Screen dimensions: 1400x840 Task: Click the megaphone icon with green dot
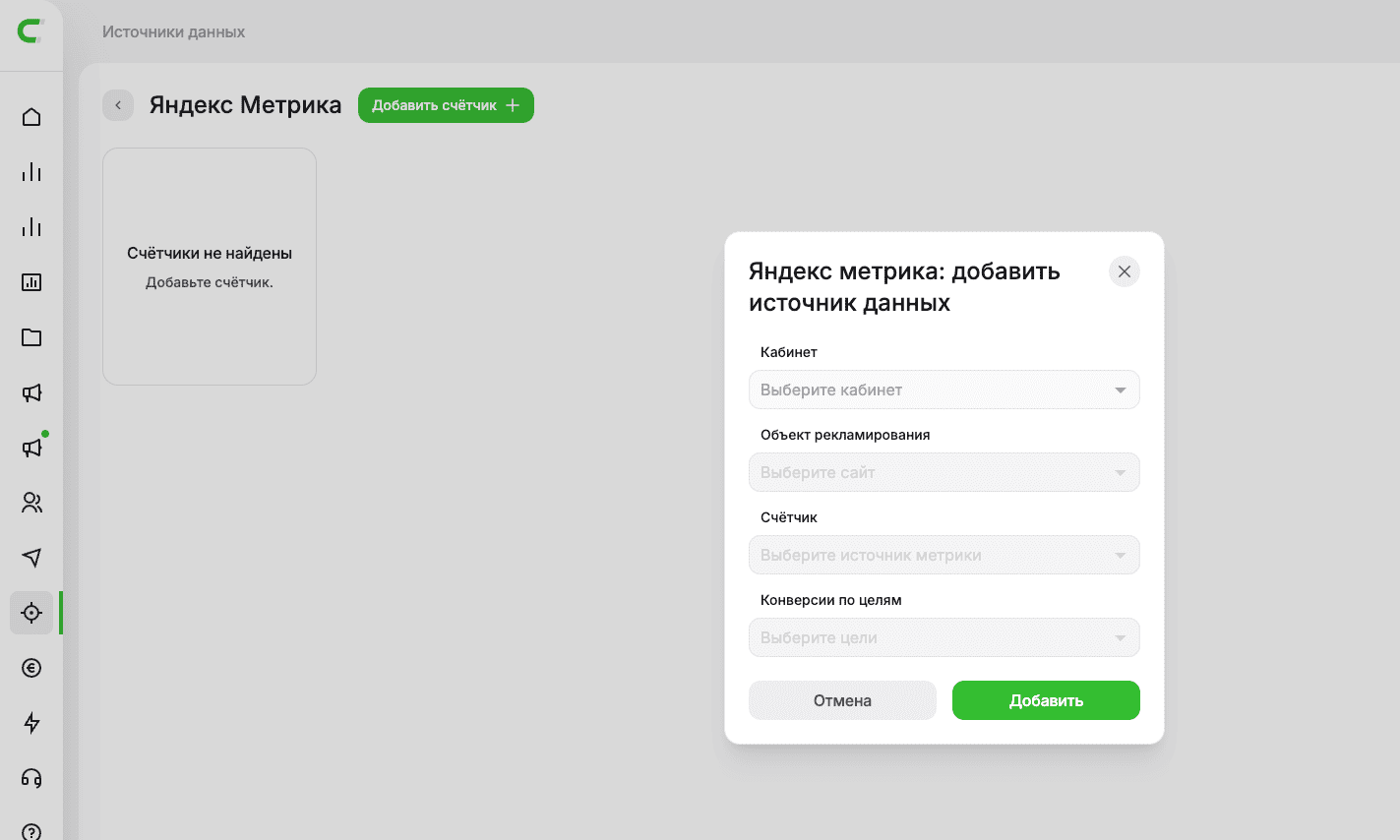[31, 448]
